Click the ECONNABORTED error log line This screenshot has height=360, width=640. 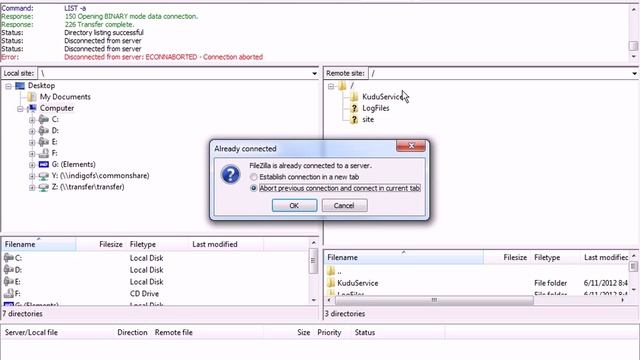[164, 57]
